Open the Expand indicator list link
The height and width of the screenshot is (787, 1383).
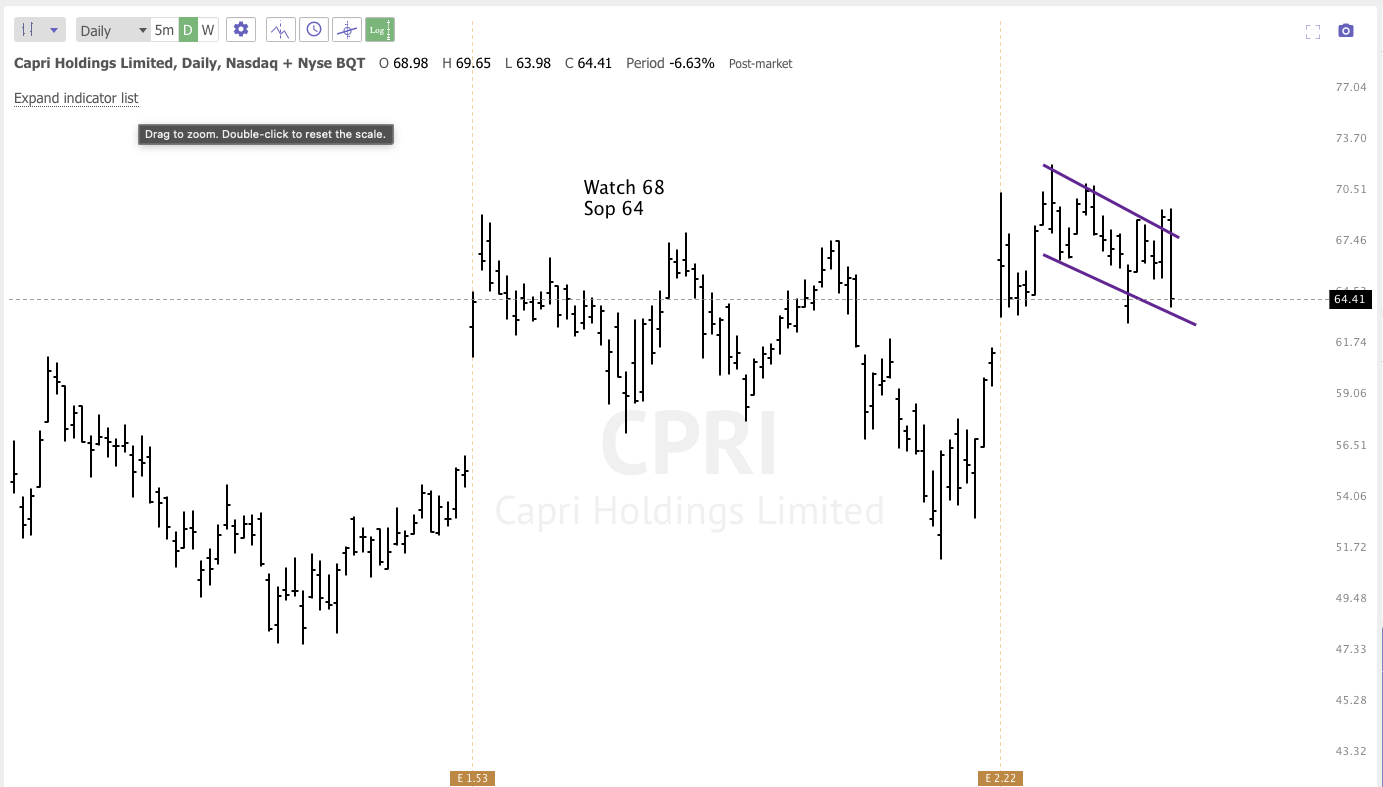(x=75, y=98)
